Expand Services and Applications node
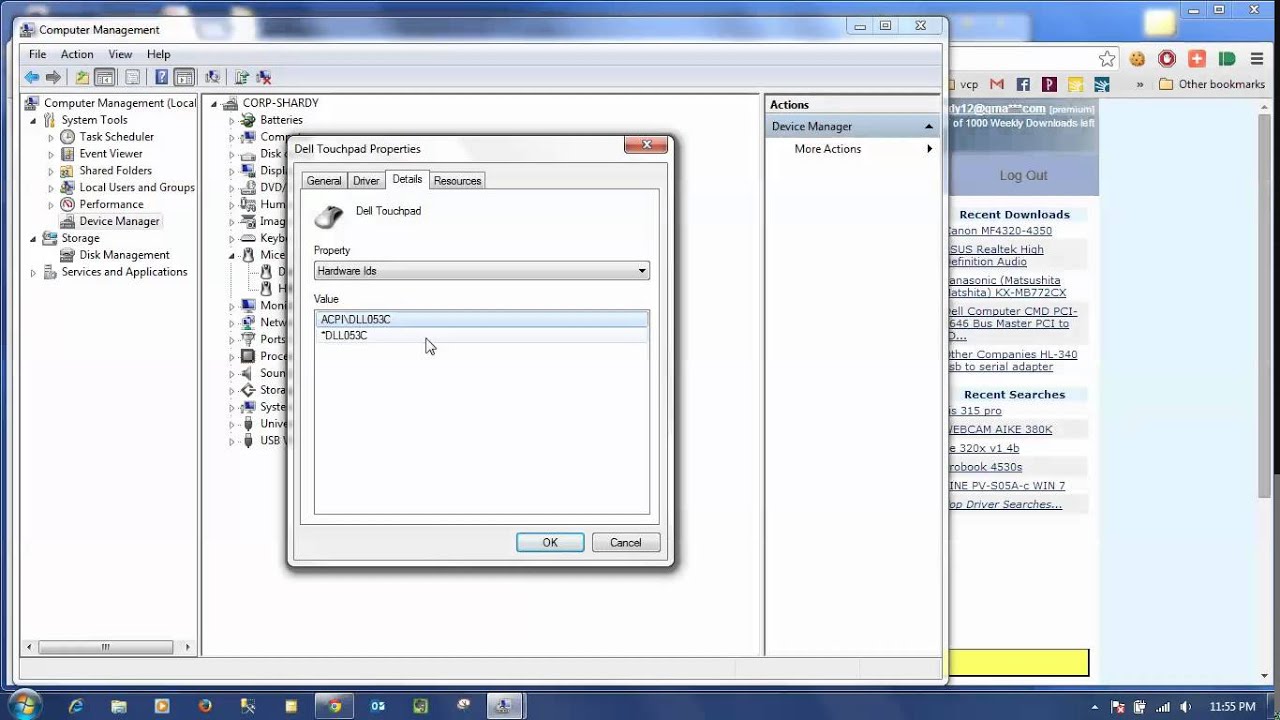Screen dimensions: 1280x720 tap(33, 272)
